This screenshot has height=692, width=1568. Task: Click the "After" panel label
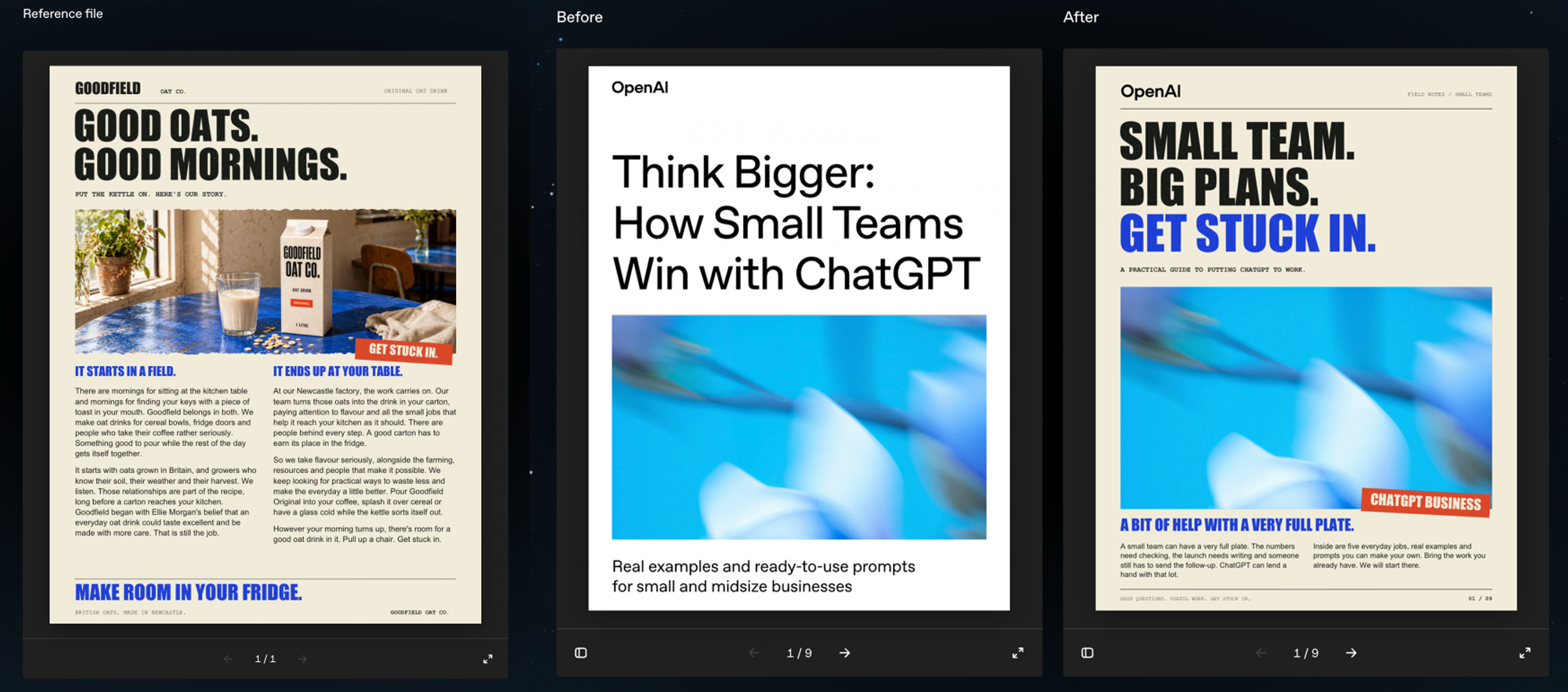pos(1081,17)
